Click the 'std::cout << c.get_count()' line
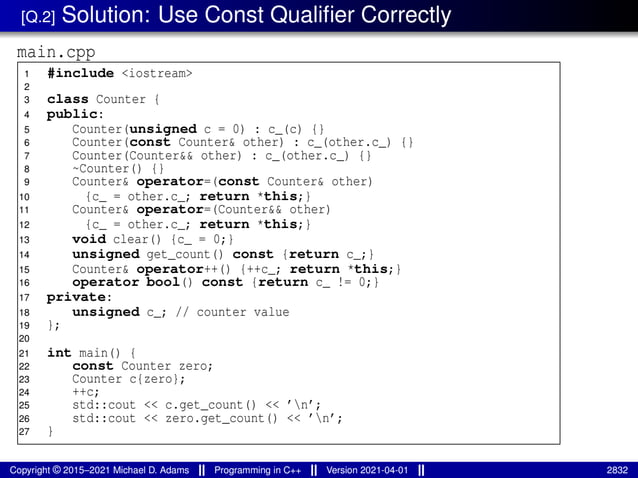 197,405
